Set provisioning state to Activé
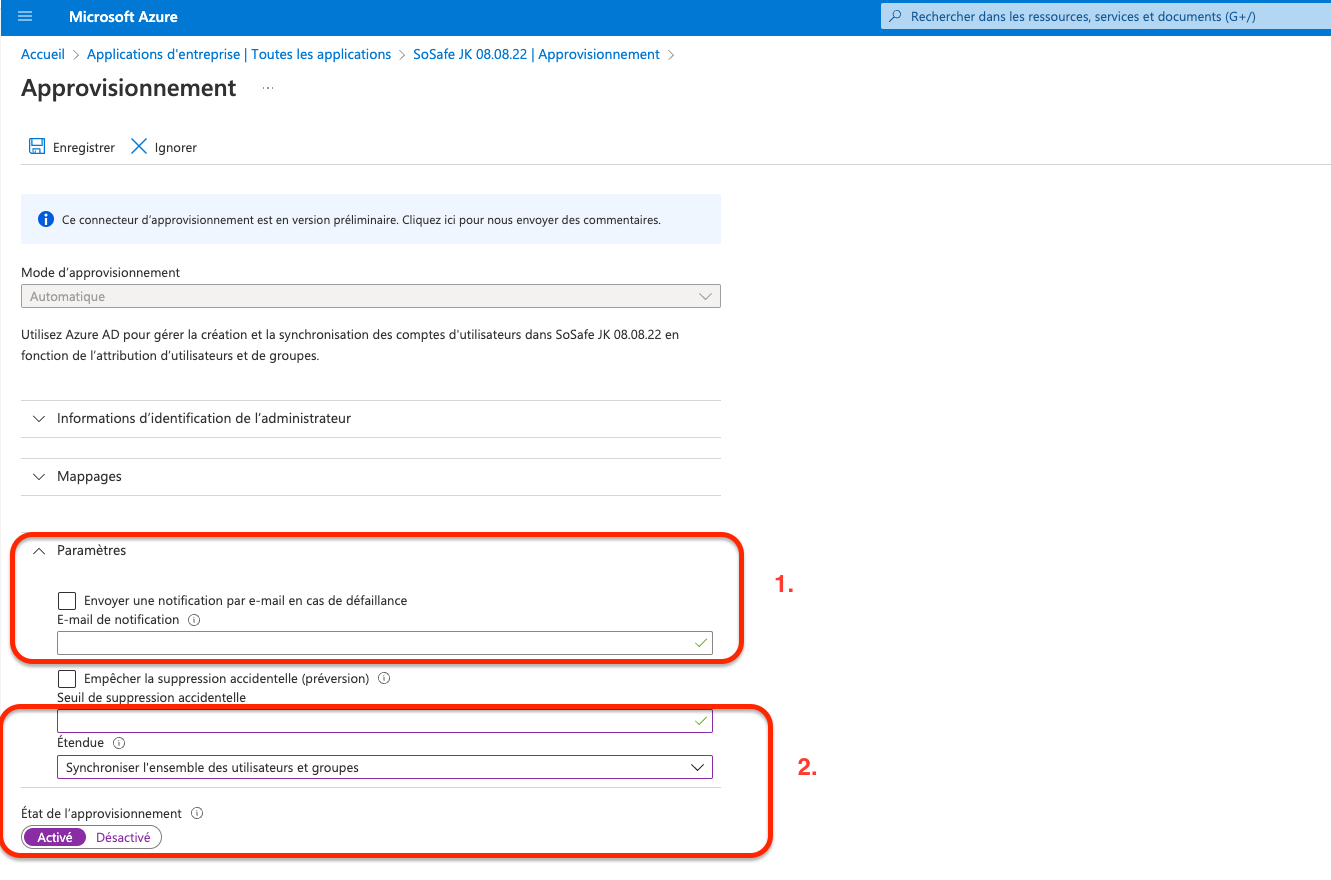1331x880 pixels. coord(55,837)
